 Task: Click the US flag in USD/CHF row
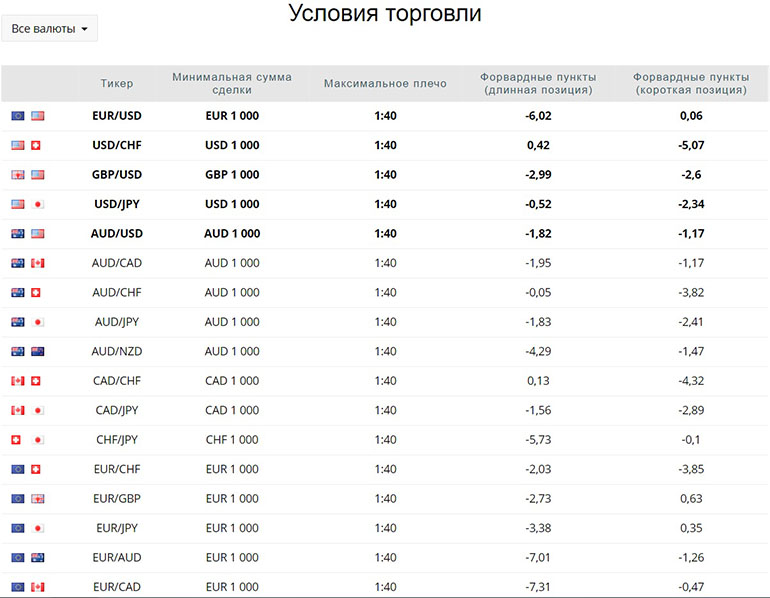(18, 145)
